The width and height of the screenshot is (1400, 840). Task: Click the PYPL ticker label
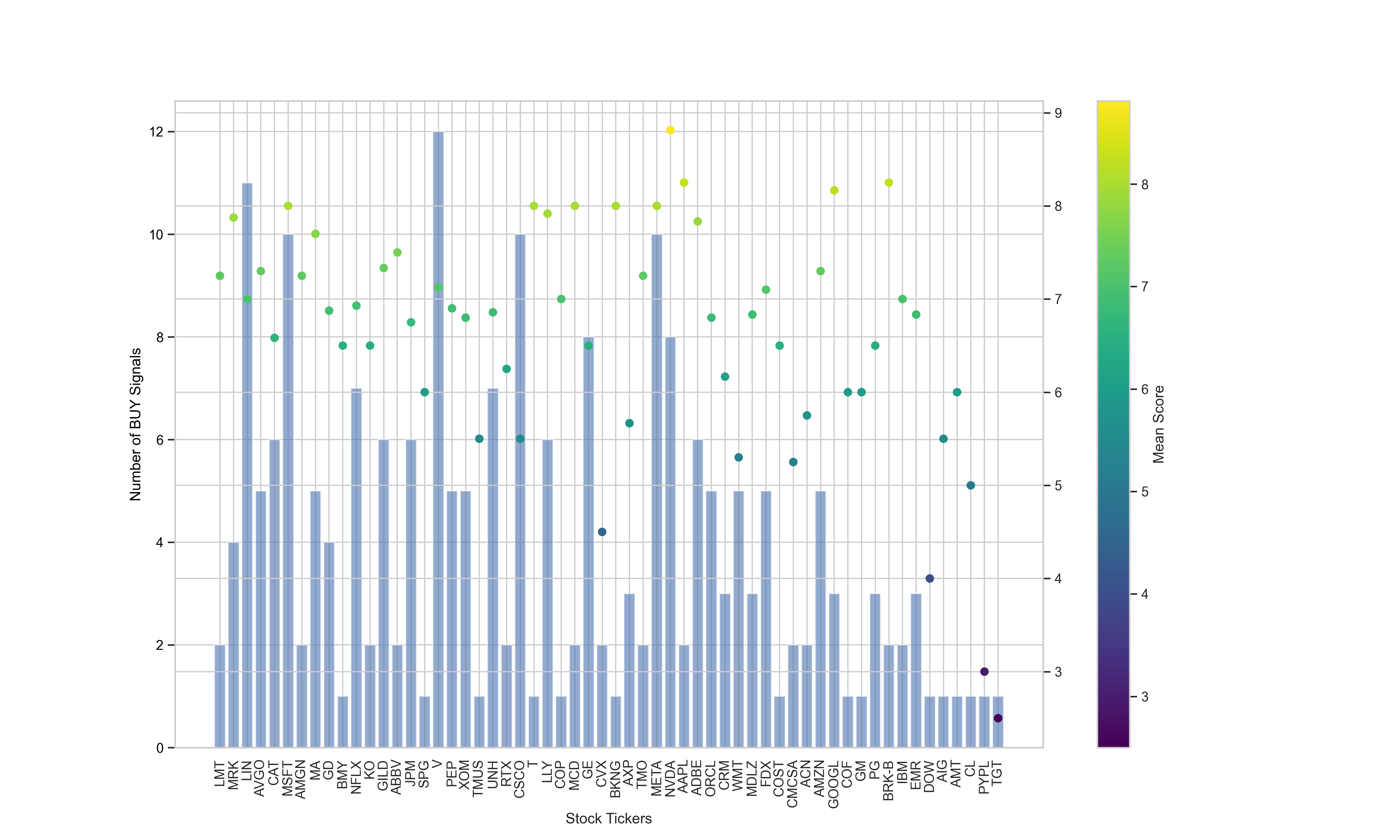pos(984,777)
